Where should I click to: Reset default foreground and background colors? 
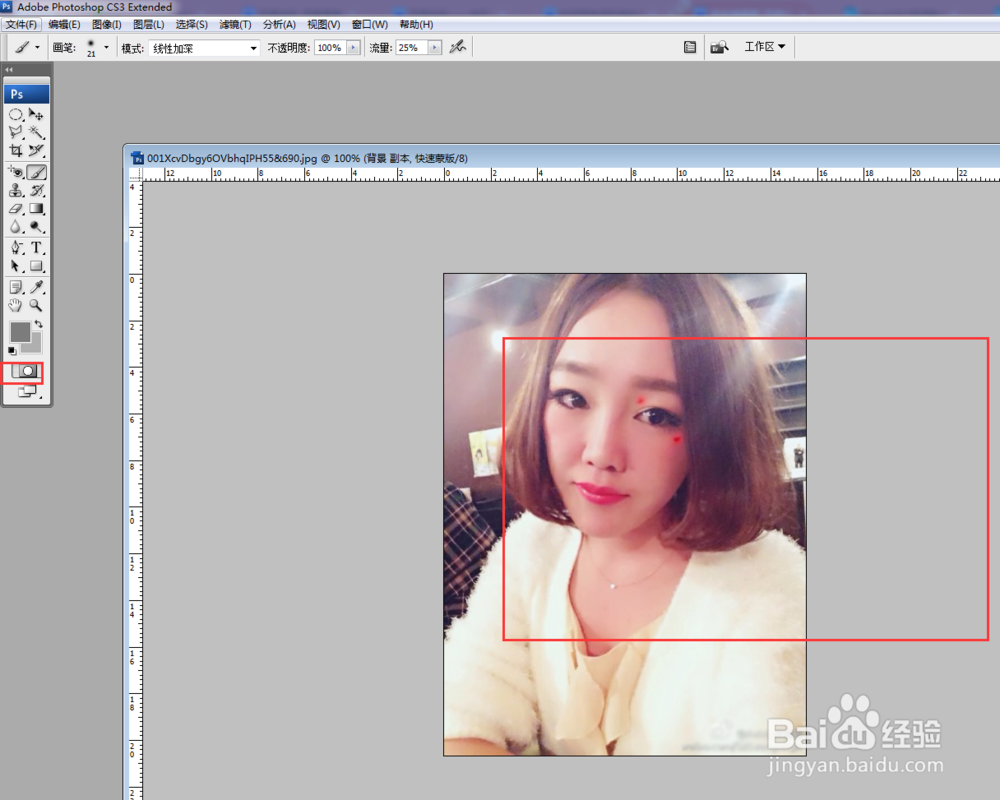(x=12, y=350)
